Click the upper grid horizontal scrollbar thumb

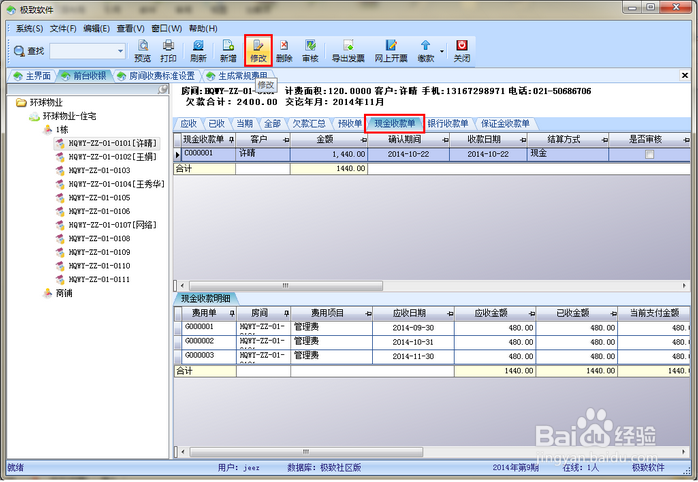tap(286, 285)
